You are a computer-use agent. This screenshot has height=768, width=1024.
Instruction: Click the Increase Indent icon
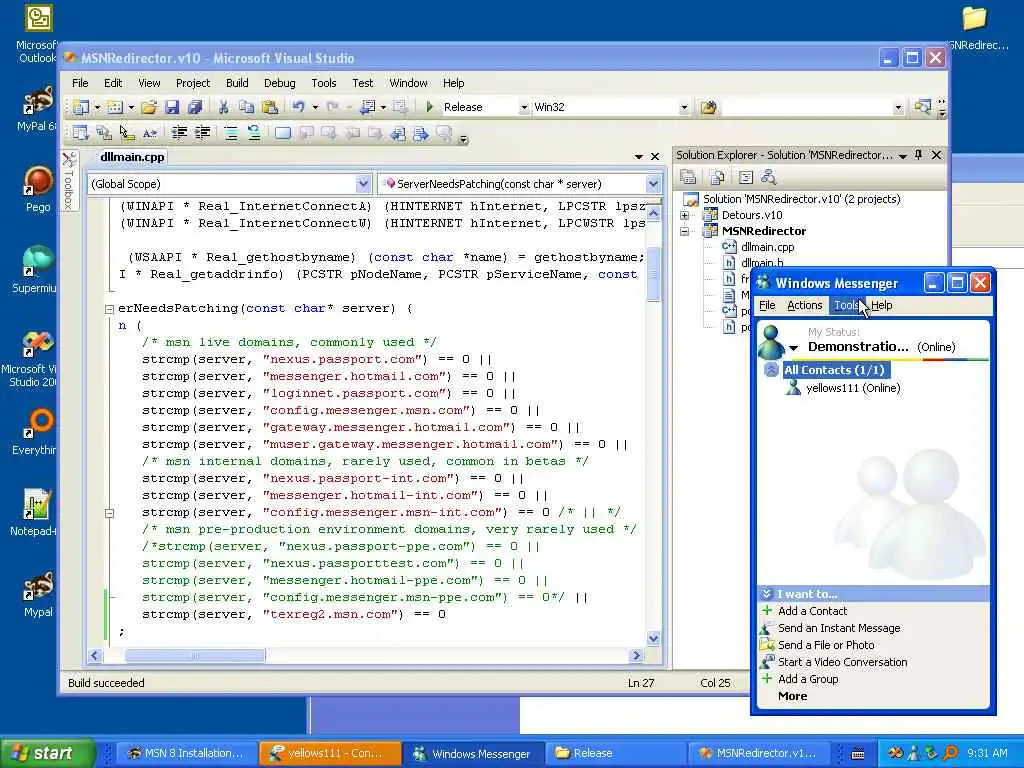click(202, 133)
